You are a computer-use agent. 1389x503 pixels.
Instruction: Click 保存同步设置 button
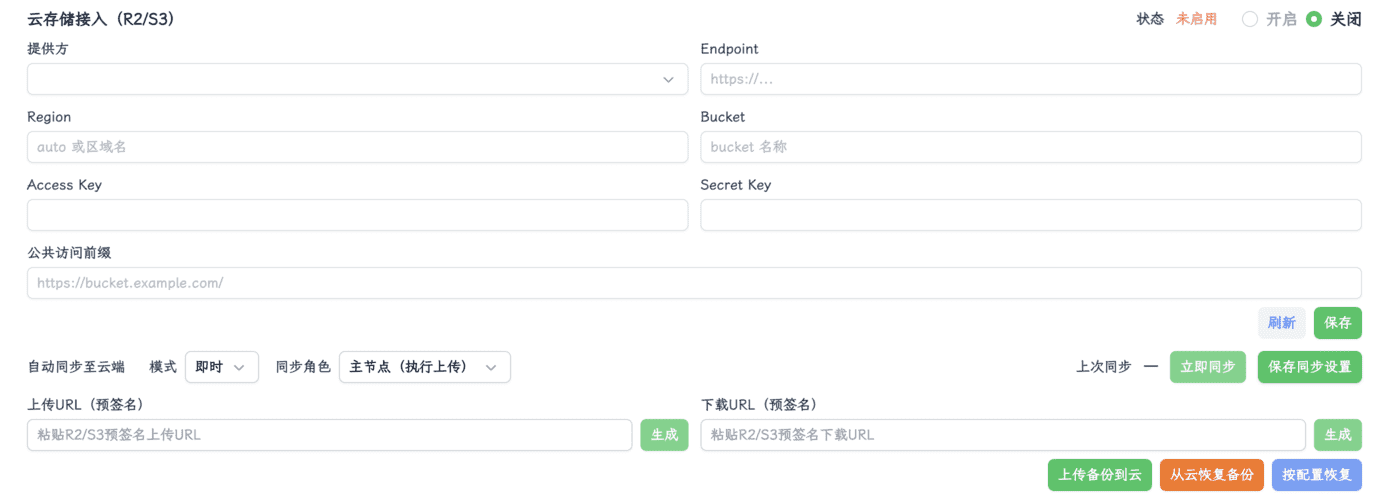coord(1309,367)
